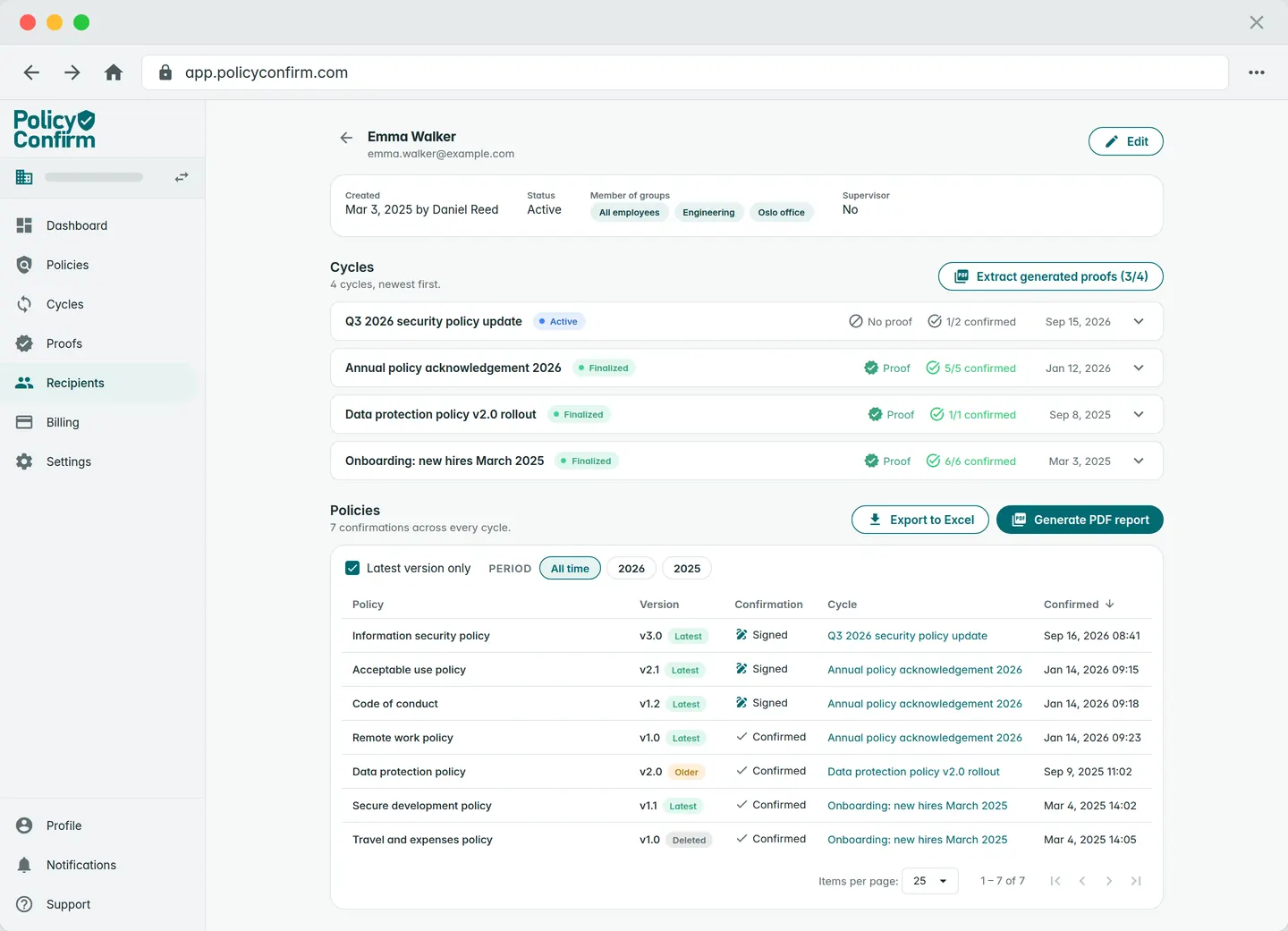
Task: Open Dashboard in sidebar
Action: tap(98, 225)
